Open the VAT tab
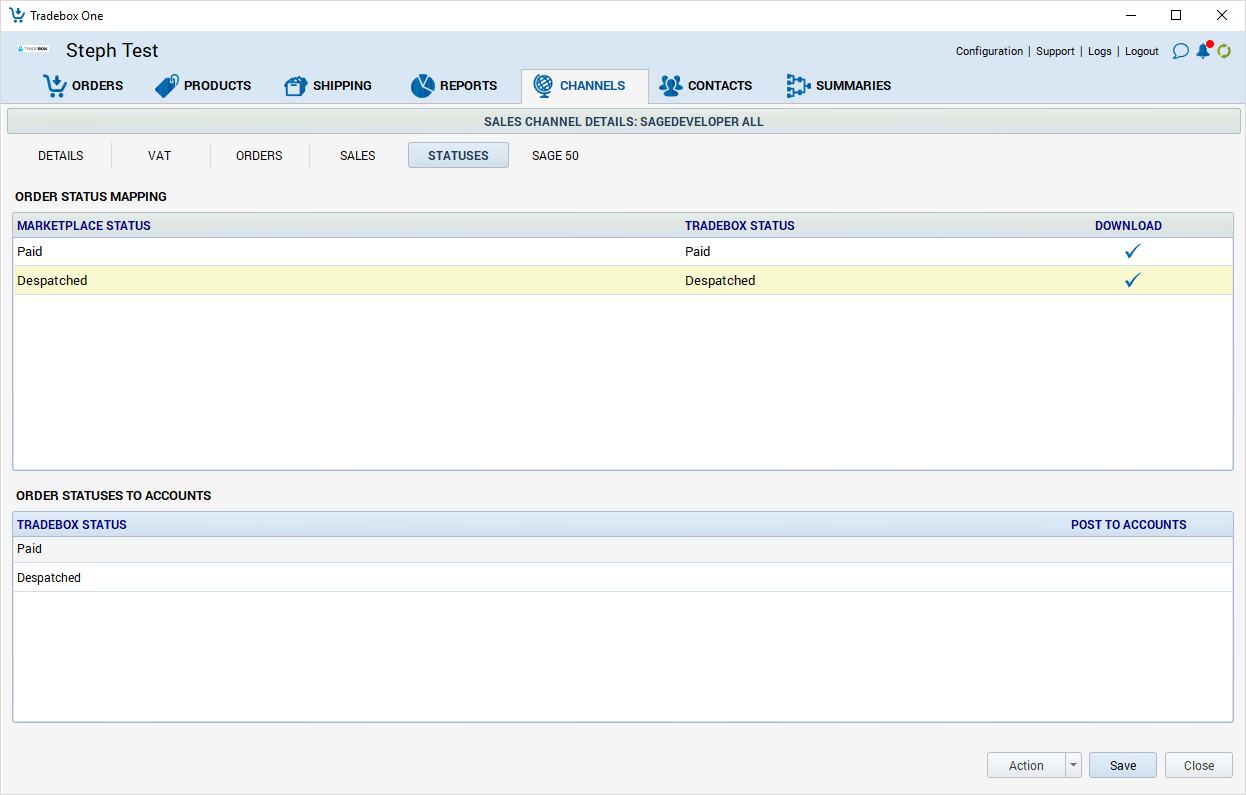Screen dimensions: 1246x795 pos(159,156)
